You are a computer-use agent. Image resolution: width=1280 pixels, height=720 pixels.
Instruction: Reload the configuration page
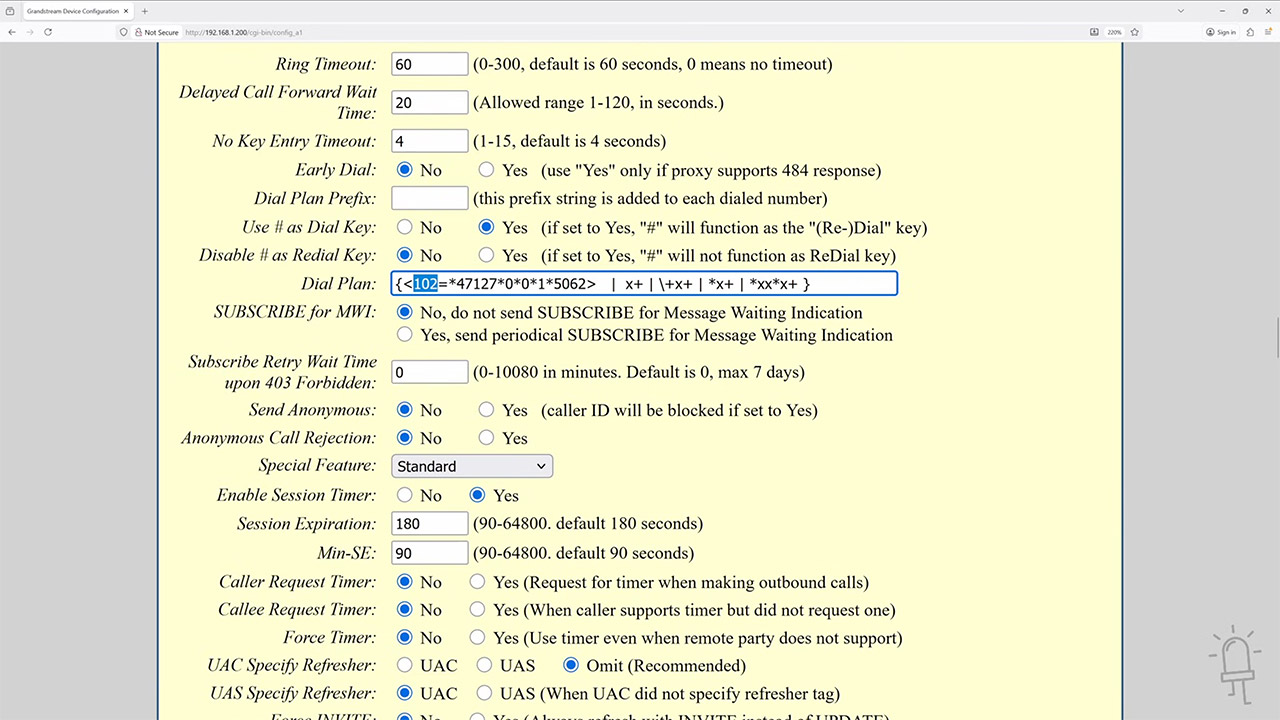(47, 32)
